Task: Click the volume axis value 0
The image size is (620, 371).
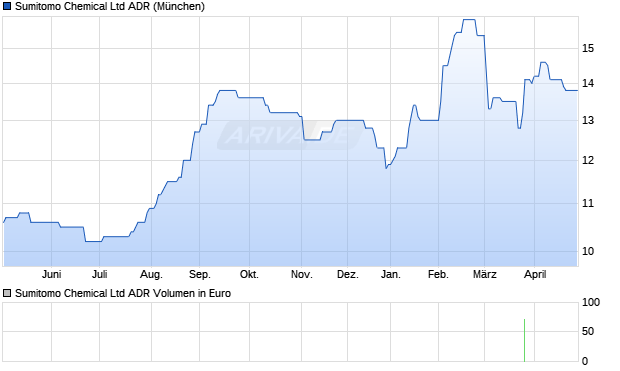Action: pyautogui.click(x=585, y=361)
